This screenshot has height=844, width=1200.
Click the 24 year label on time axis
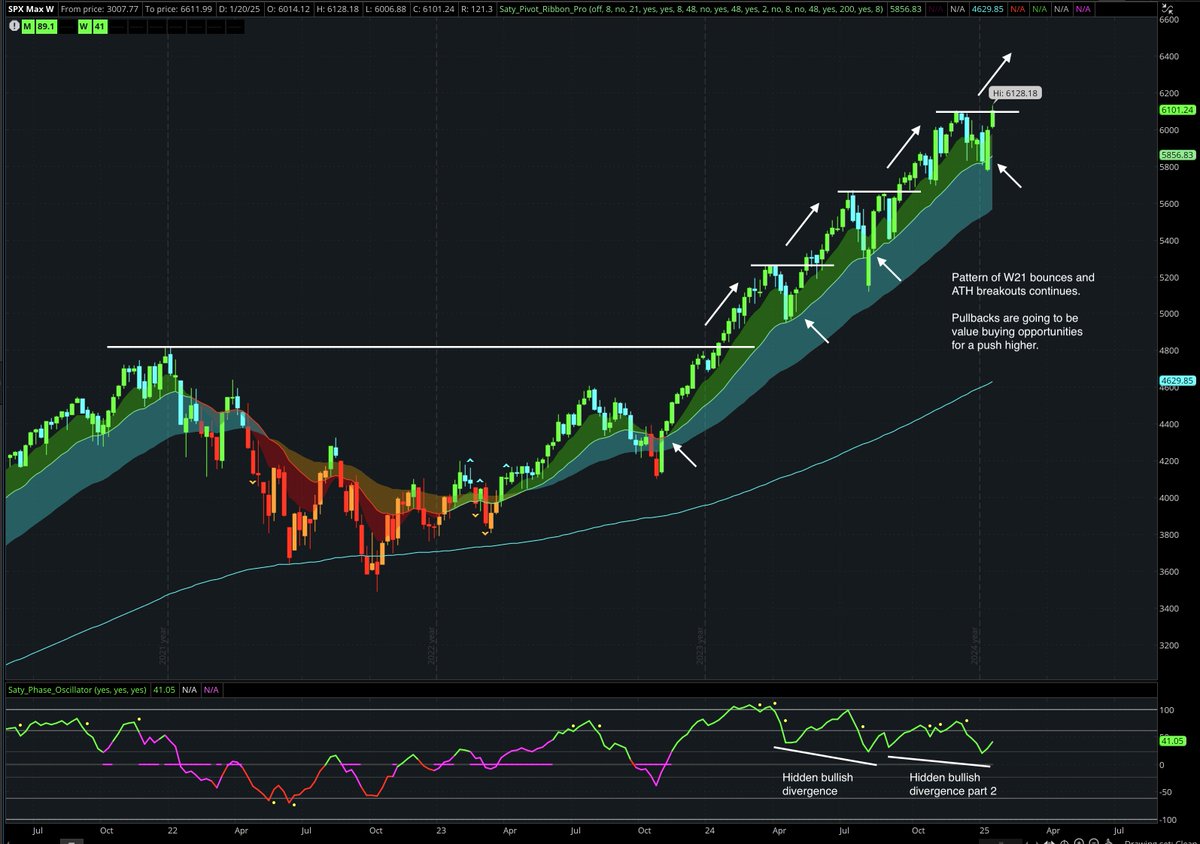coord(709,830)
